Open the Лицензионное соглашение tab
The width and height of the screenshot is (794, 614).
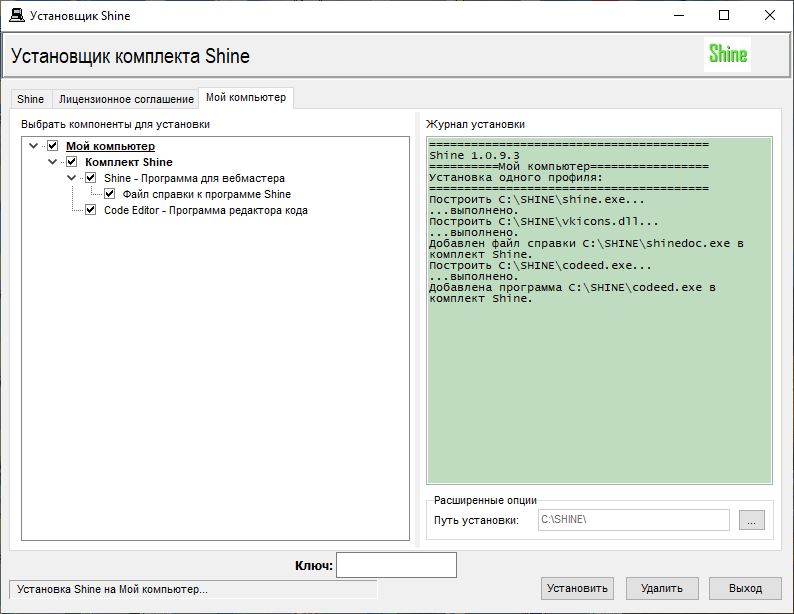tap(126, 99)
